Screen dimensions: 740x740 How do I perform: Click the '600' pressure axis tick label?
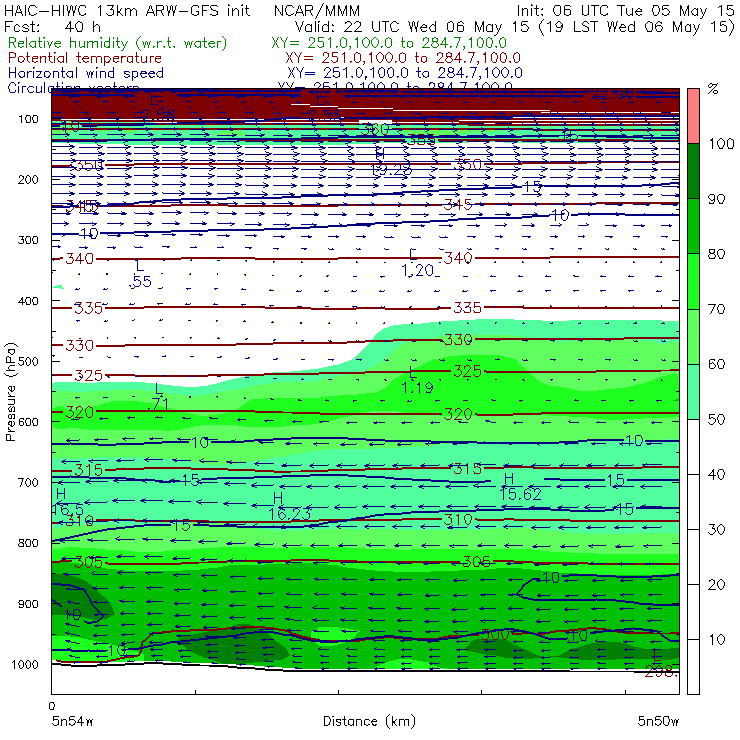(28, 421)
